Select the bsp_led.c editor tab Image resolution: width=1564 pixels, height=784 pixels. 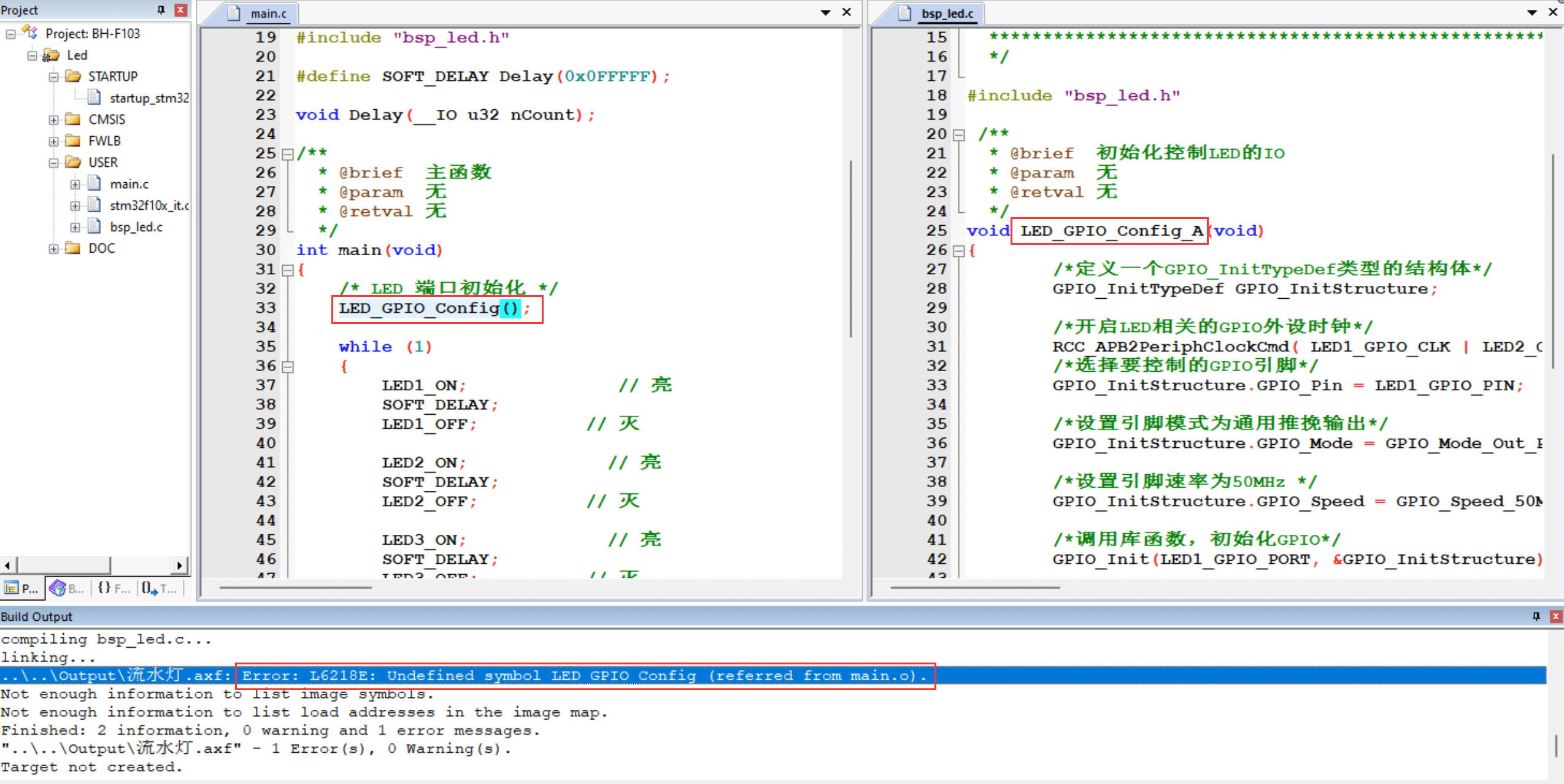click(946, 13)
